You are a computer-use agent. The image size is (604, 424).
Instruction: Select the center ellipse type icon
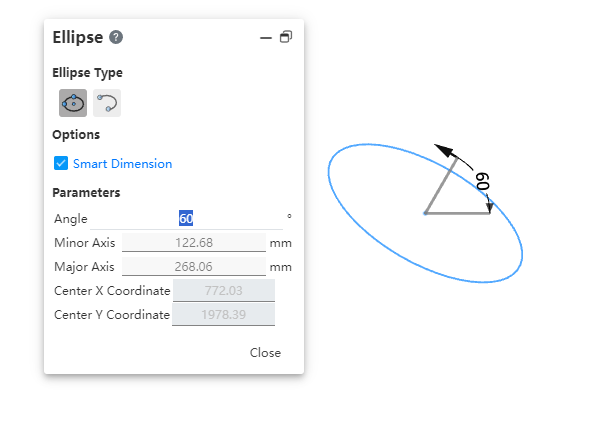[73, 103]
